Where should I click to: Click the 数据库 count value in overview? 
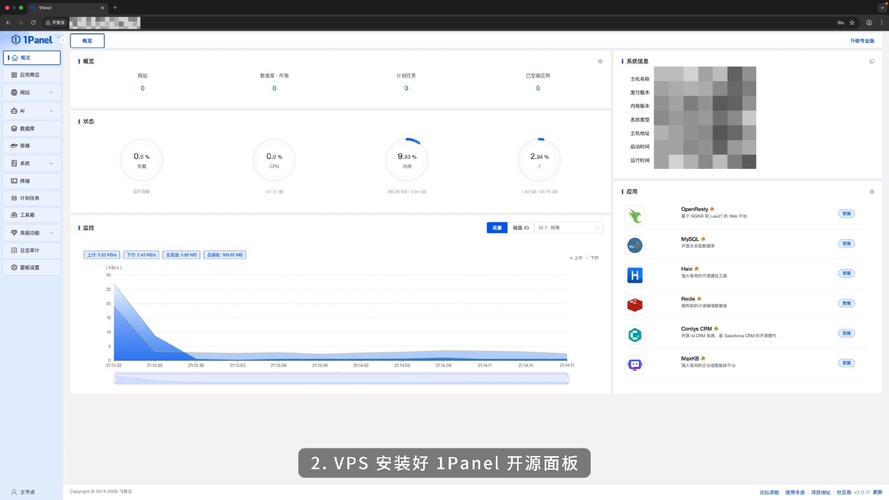[274, 88]
